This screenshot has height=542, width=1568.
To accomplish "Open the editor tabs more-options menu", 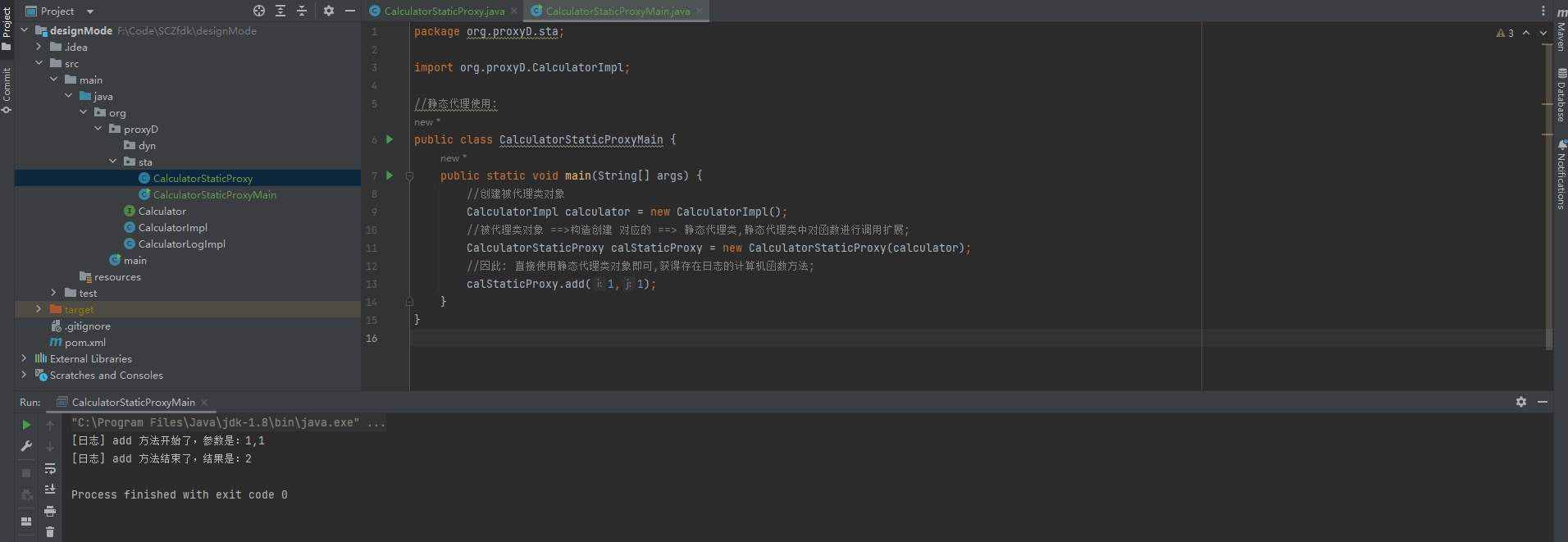I will click(x=1543, y=11).
